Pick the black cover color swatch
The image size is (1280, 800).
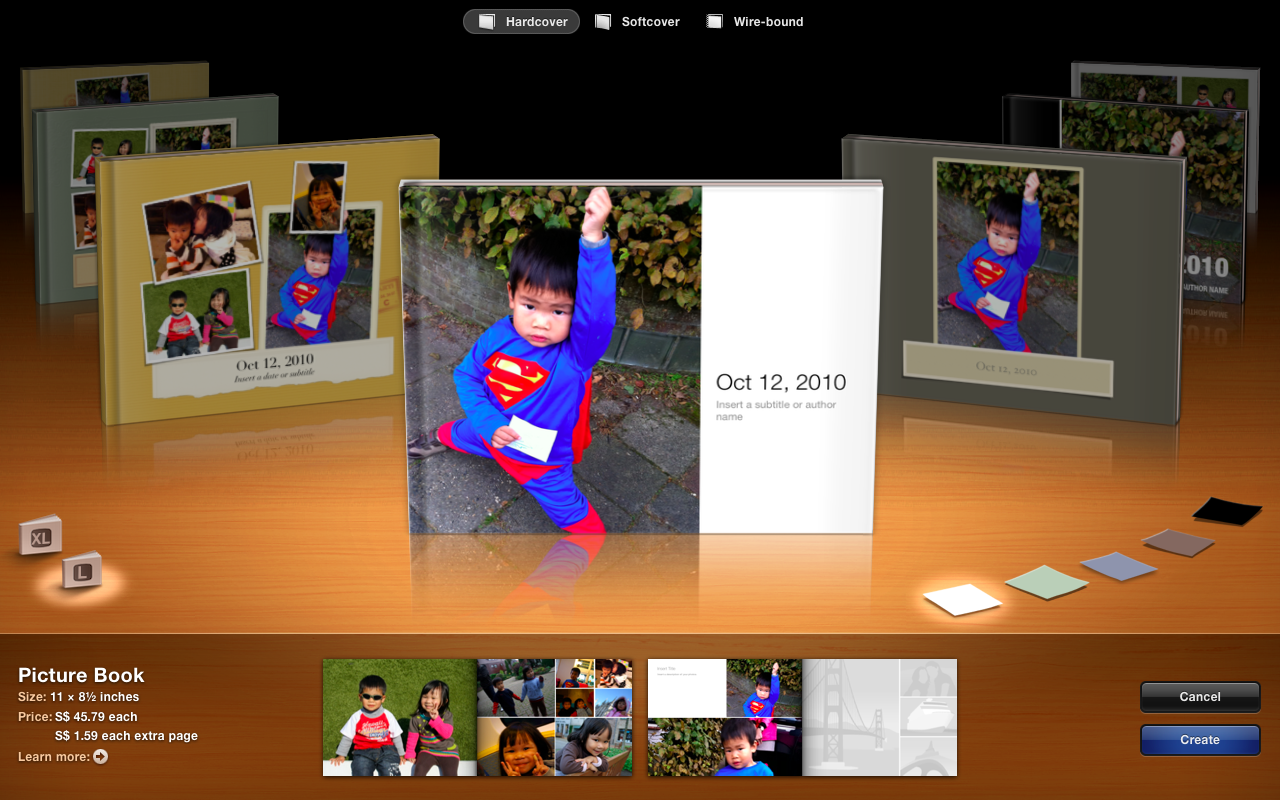click(x=1228, y=511)
